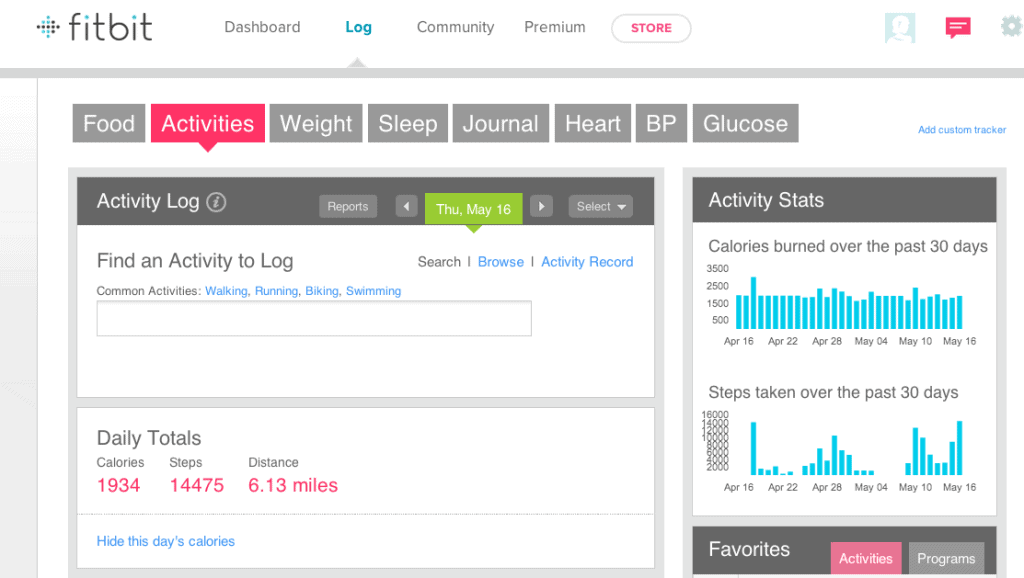Open the user profile avatar

click(900, 27)
